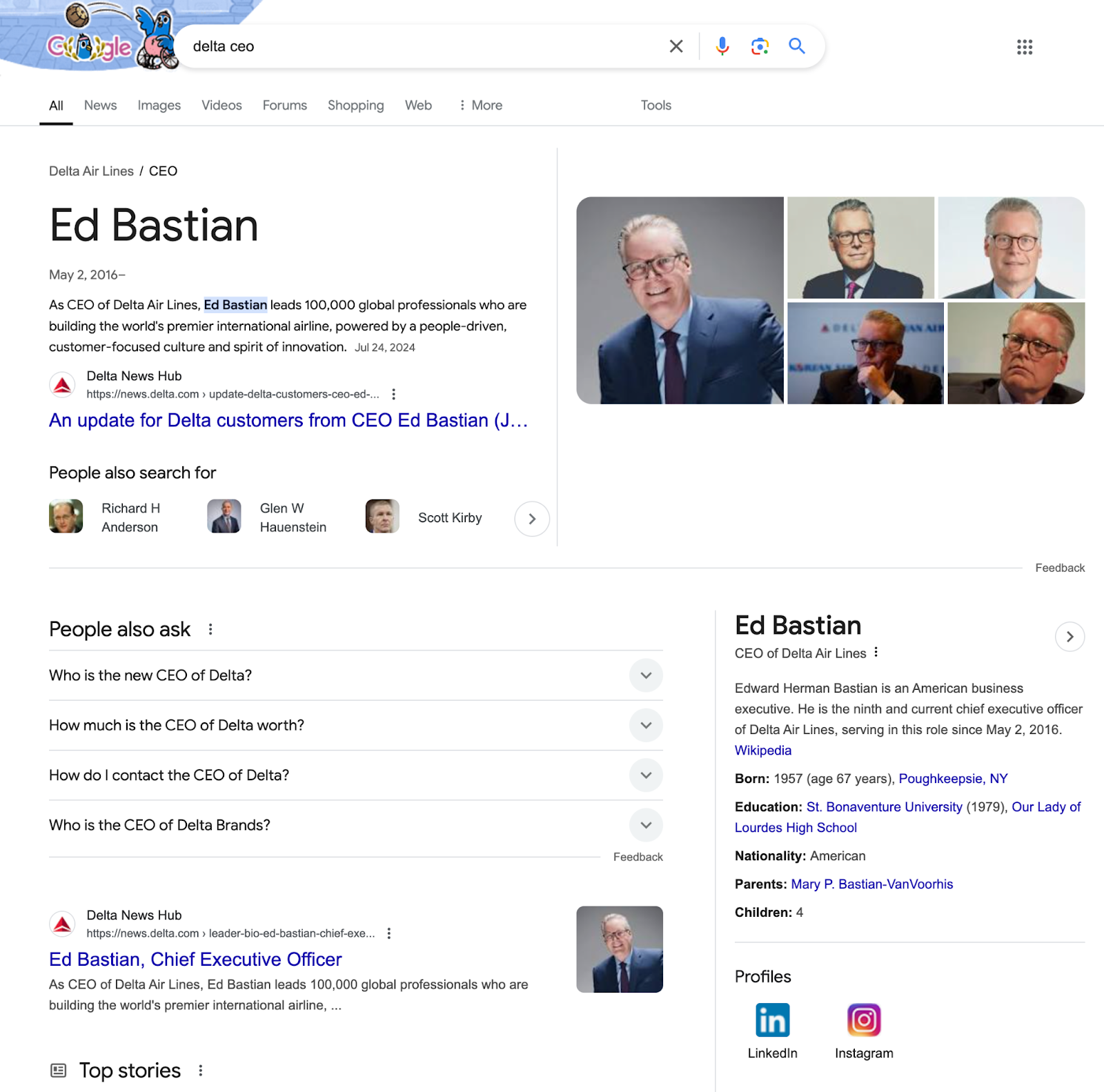Screen dimensions: 1104x1092
Task: Clear the search query with the X icon
Action: pyautogui.click(x=676, y=46)
